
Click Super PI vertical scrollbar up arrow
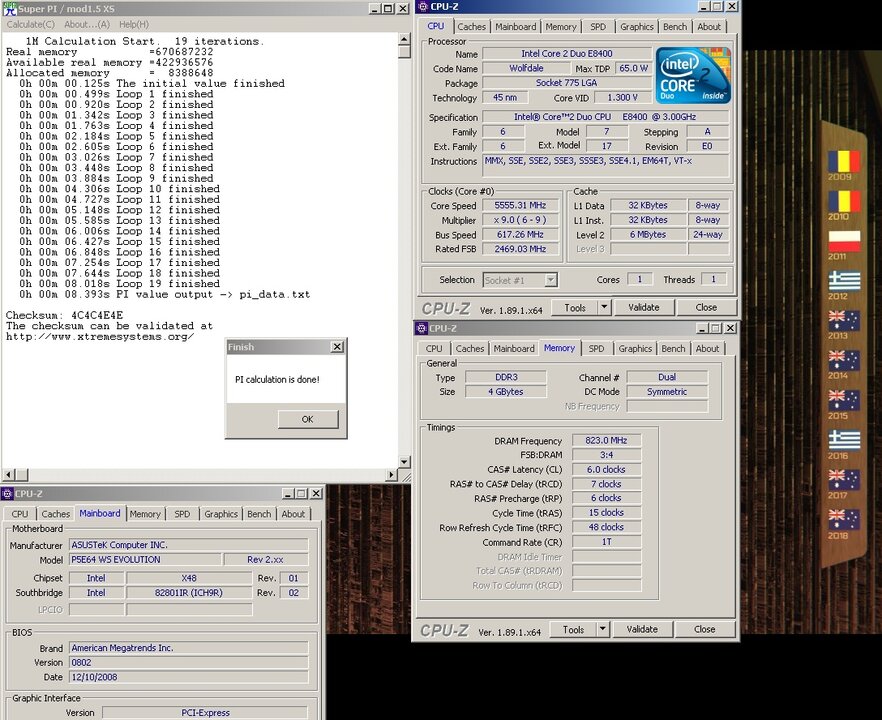pos(404,39)
